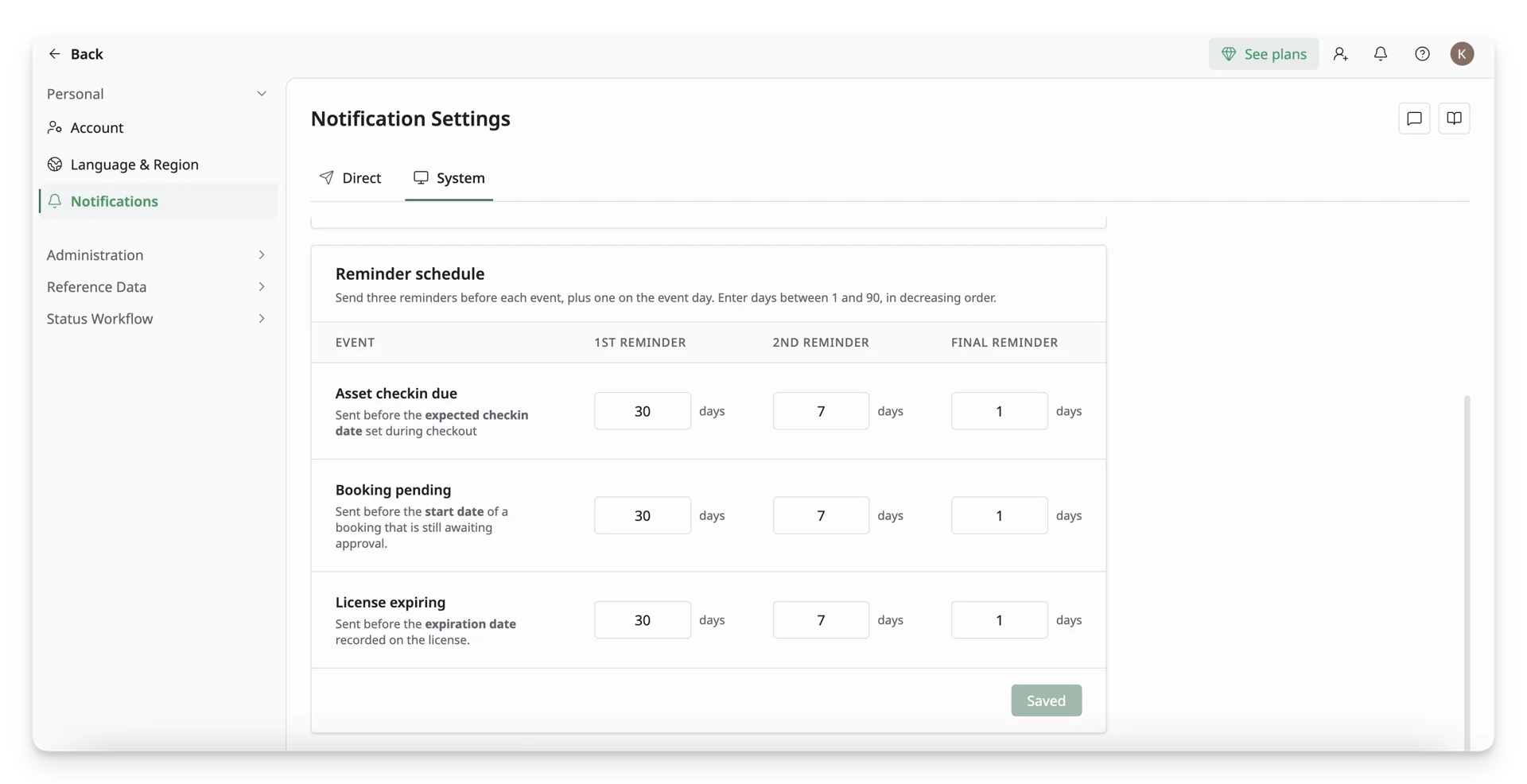Image resolution: width=1527 pixels, height=784 pixels.
Task: Click the invite user icon in header
Action: click(x=1340, y=54)
